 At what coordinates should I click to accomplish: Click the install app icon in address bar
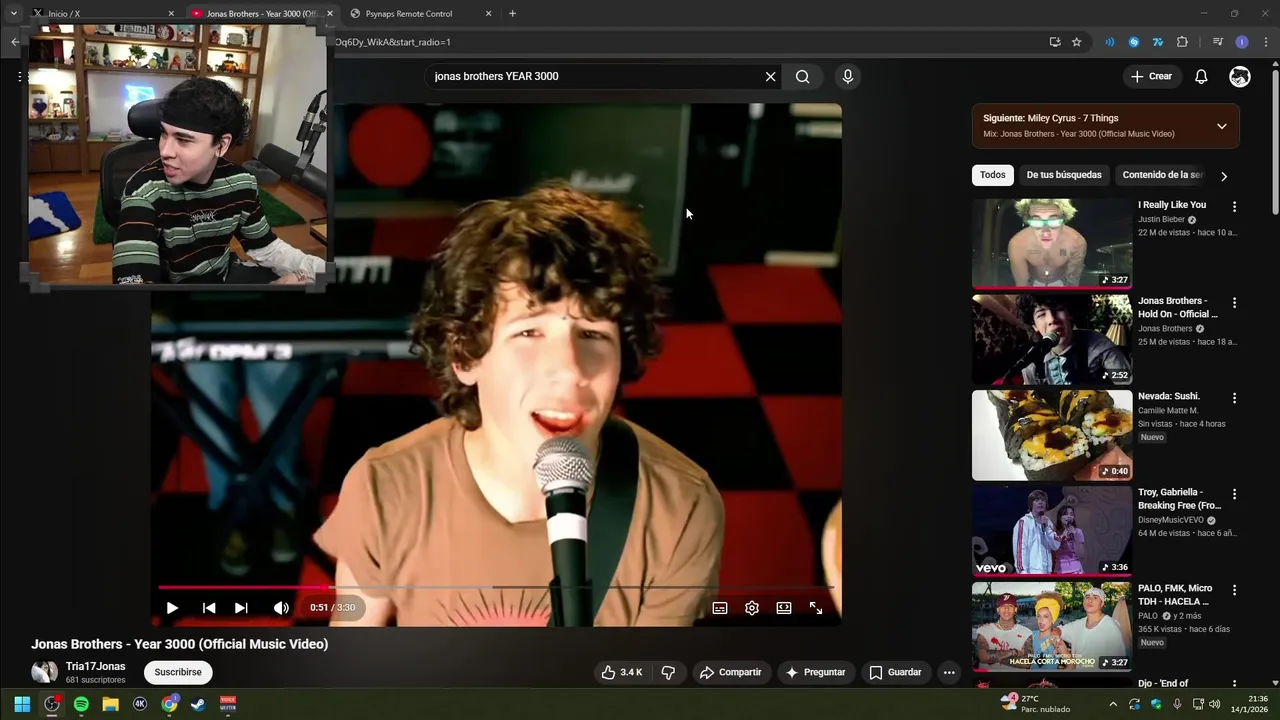click(x=1055, y=42)
